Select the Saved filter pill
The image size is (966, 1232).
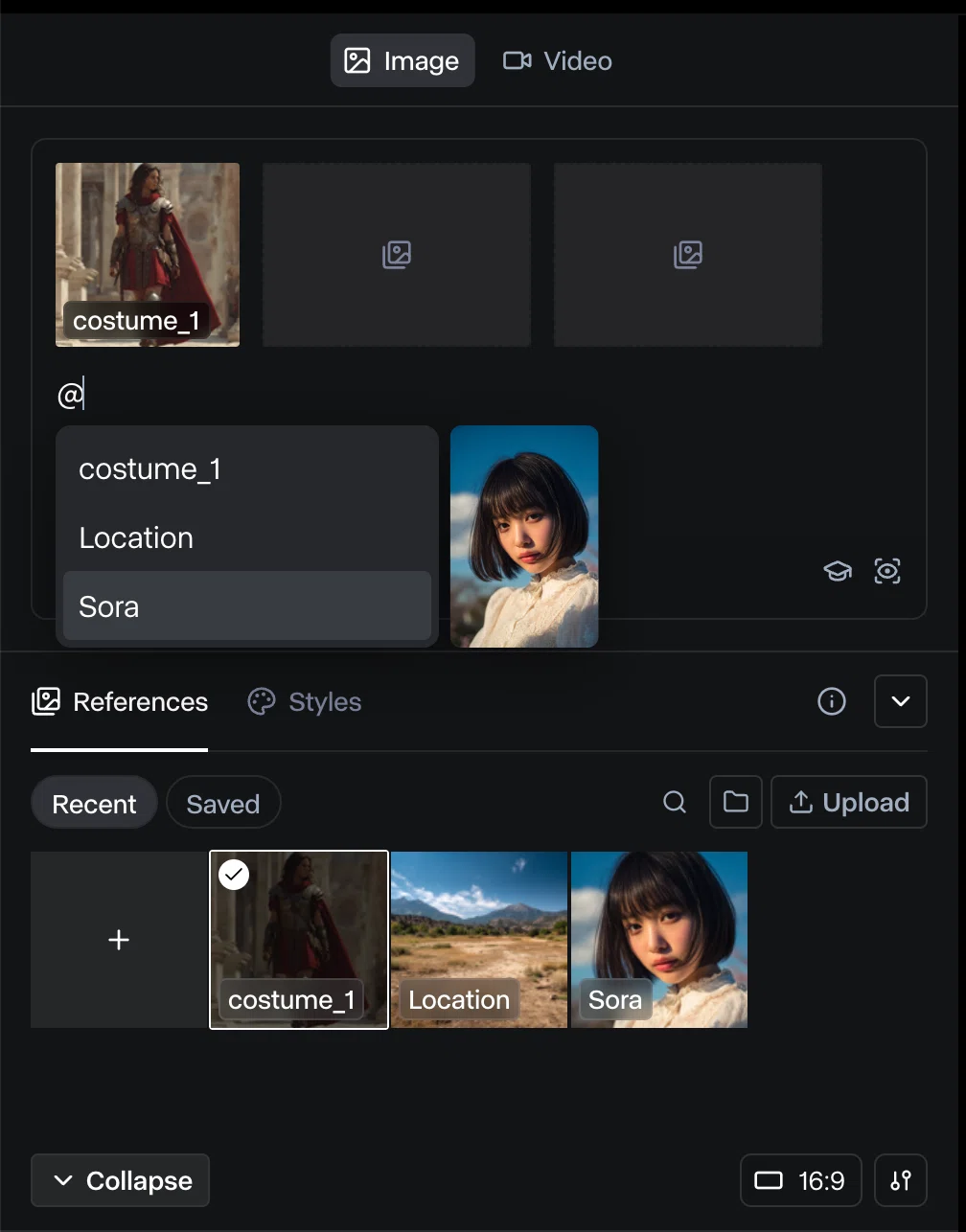click(x=223, y=803)
